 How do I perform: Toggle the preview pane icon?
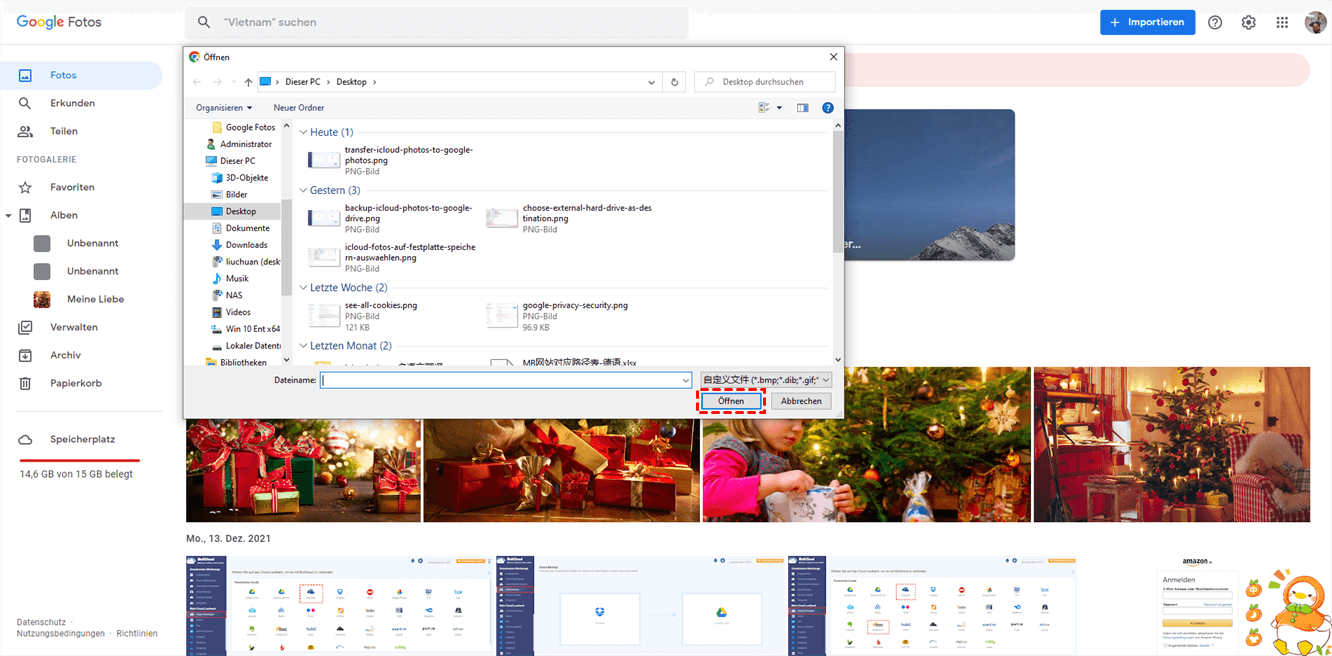point(802,108)
